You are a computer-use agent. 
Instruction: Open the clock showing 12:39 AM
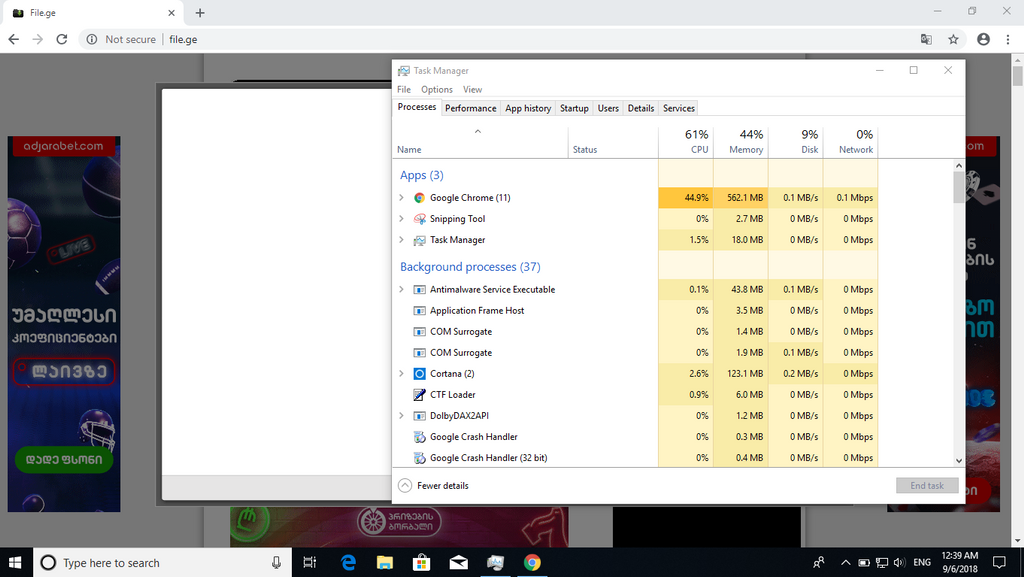click(x=959, y=563)
